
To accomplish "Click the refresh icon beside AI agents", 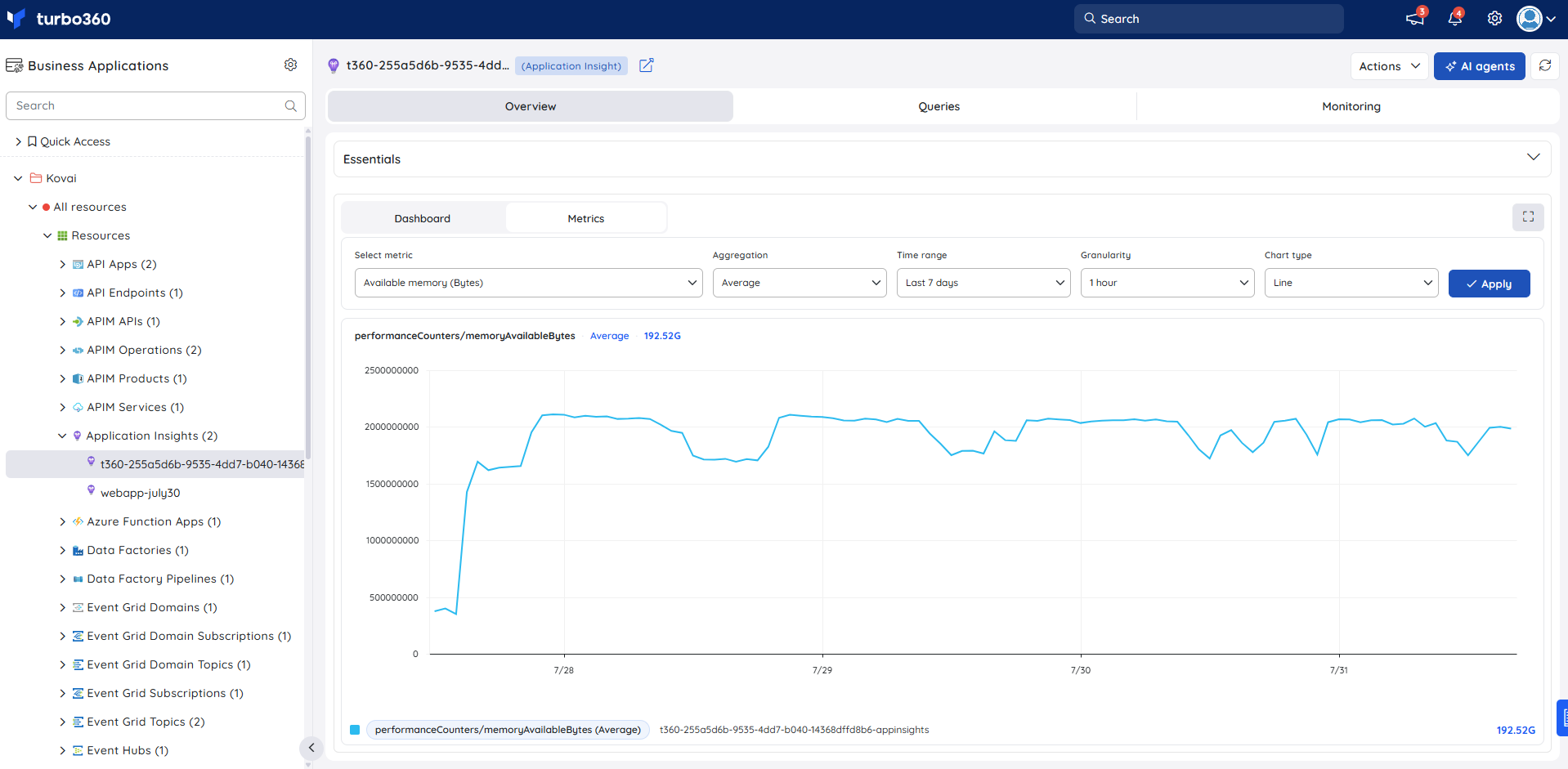I will click(1544, 66).
